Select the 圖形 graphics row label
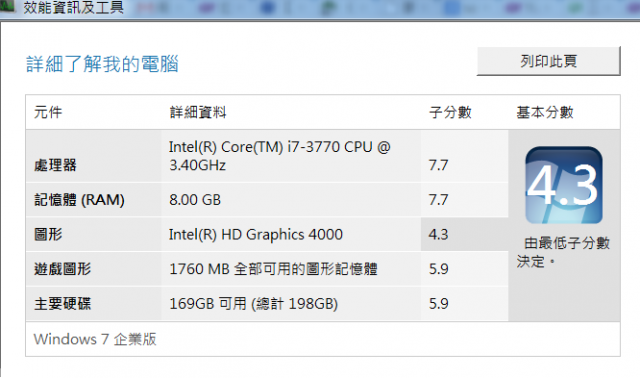 click(48, 234)
